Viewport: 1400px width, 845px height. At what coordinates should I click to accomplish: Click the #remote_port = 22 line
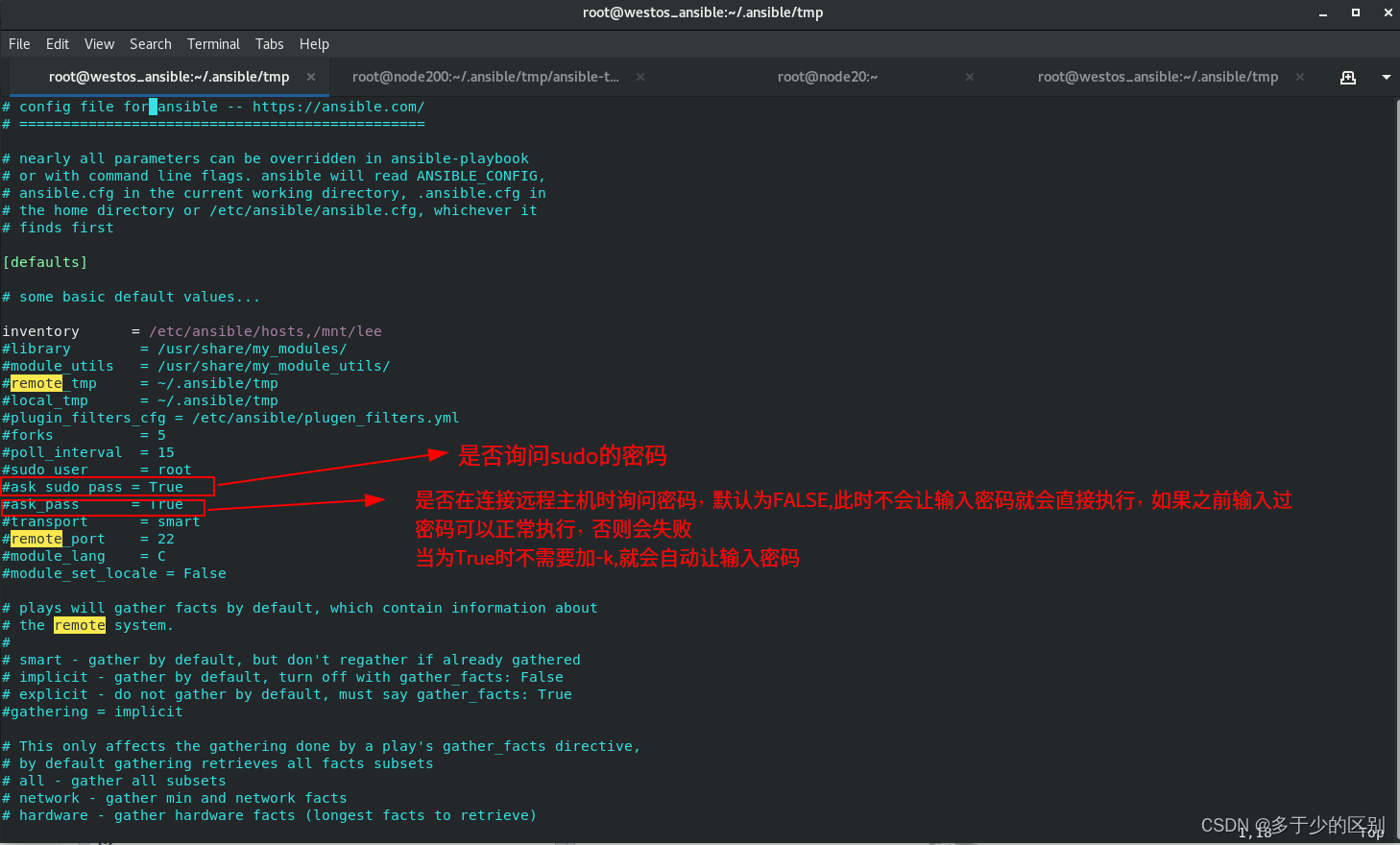click(x=88, y=539)
